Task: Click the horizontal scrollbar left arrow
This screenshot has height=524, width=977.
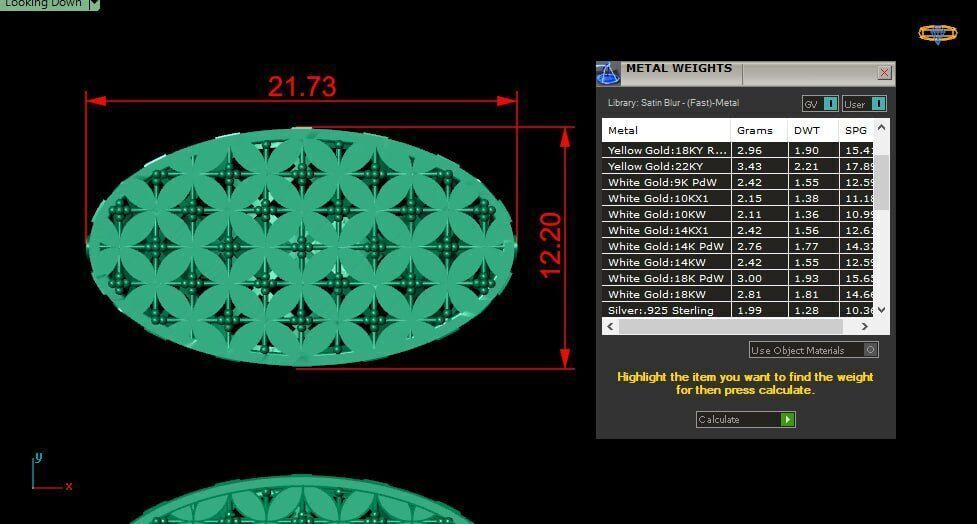Action: click(610, 326)
